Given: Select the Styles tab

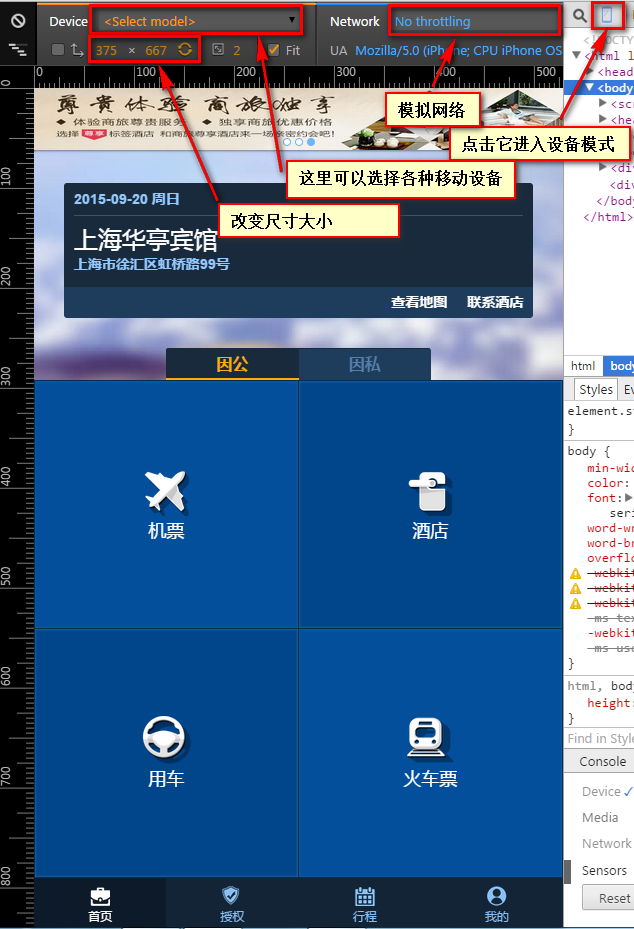Looking at the screenshot, I should (595, 389).
